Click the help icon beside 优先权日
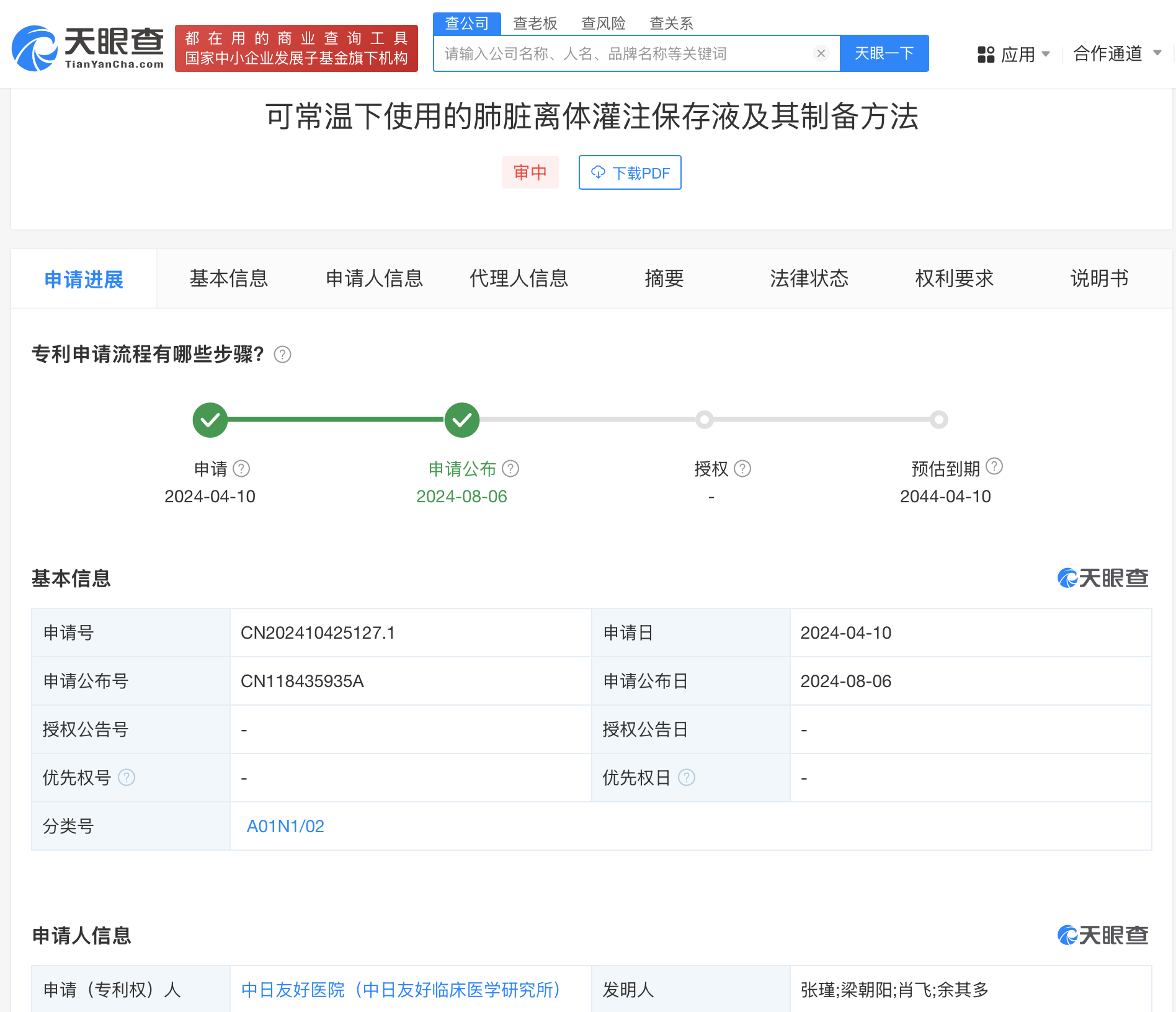The height and width of the screenshot is (1012, 1176). [x=687, y=778]
